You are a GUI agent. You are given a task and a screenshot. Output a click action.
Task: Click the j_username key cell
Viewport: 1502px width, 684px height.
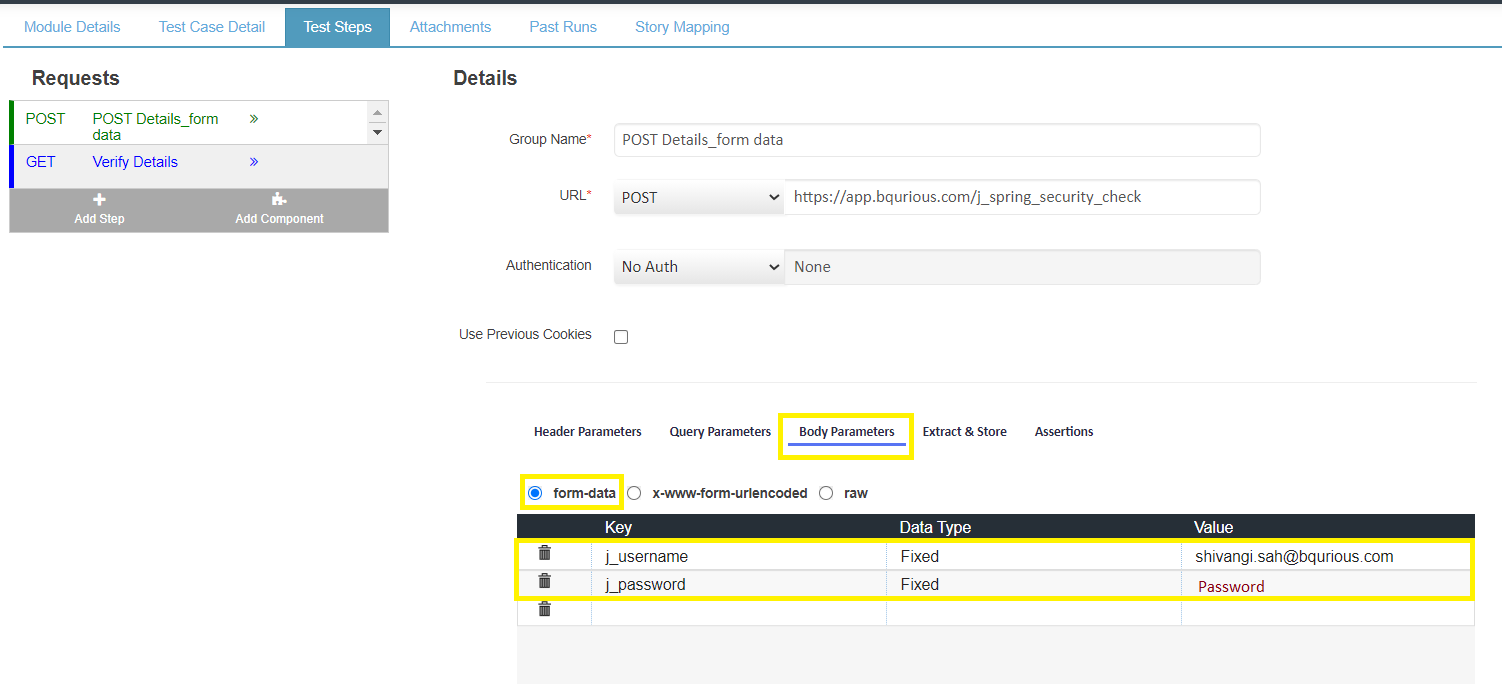[739, 556]
